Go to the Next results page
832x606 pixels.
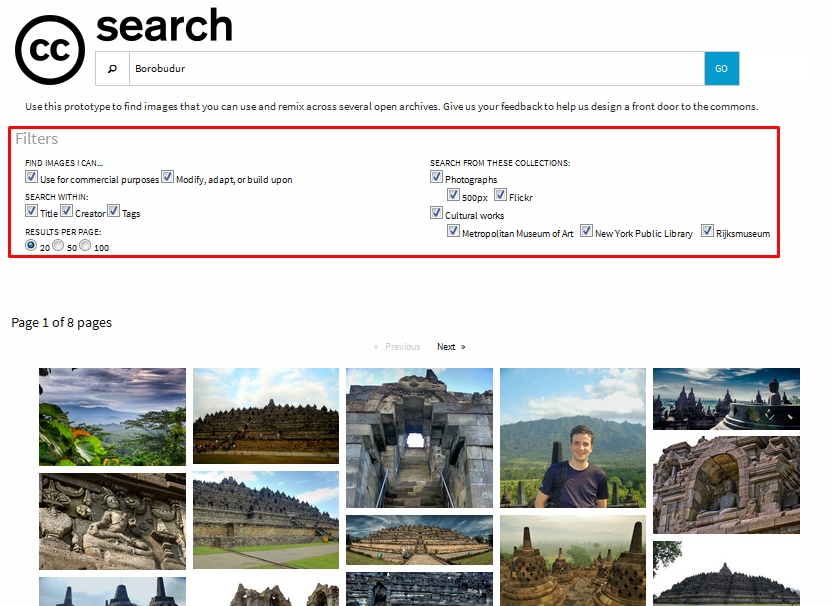[x=450, y=347]
